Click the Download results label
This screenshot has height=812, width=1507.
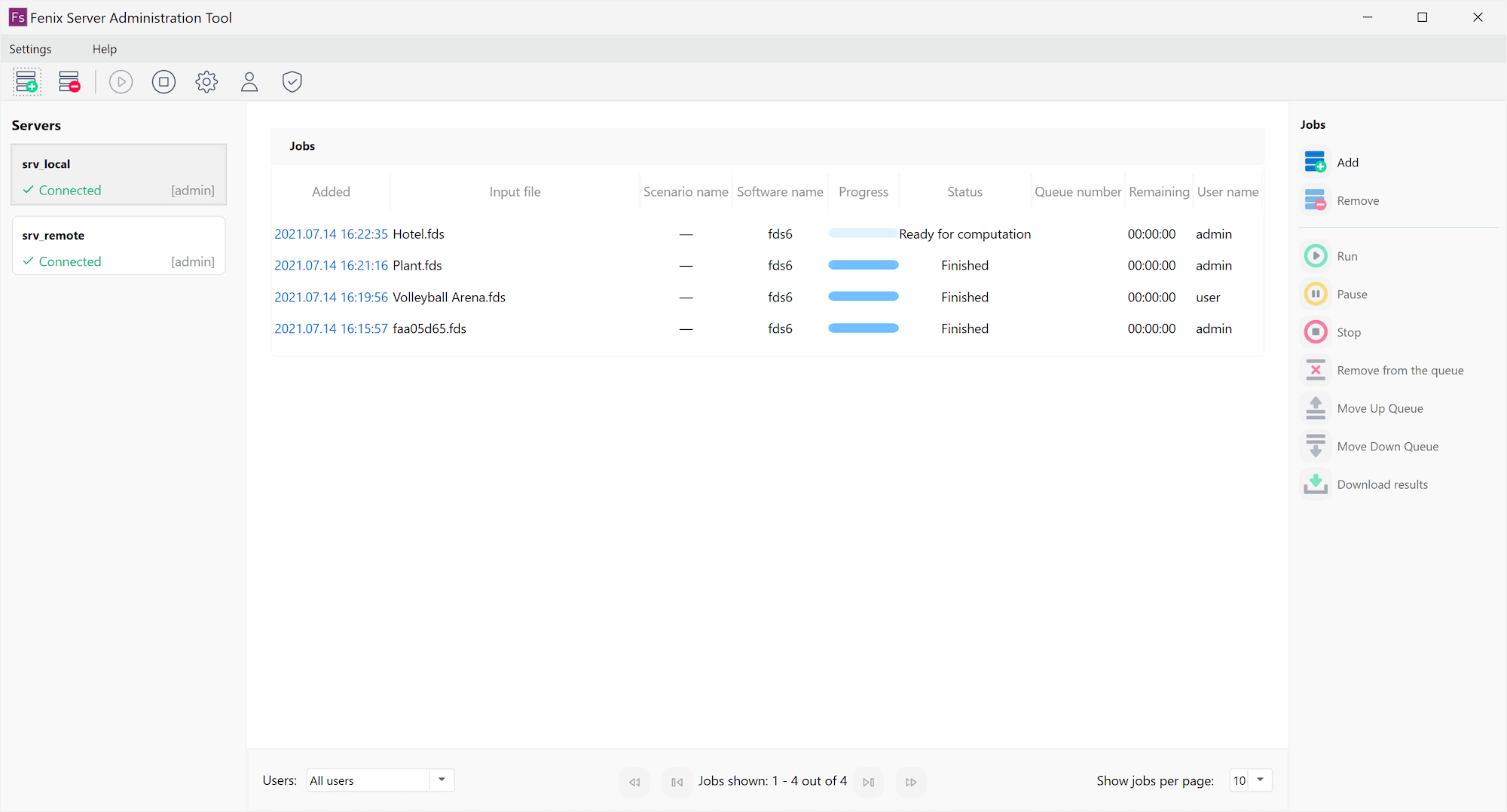pyautogui.click(x=1383, y=484)
